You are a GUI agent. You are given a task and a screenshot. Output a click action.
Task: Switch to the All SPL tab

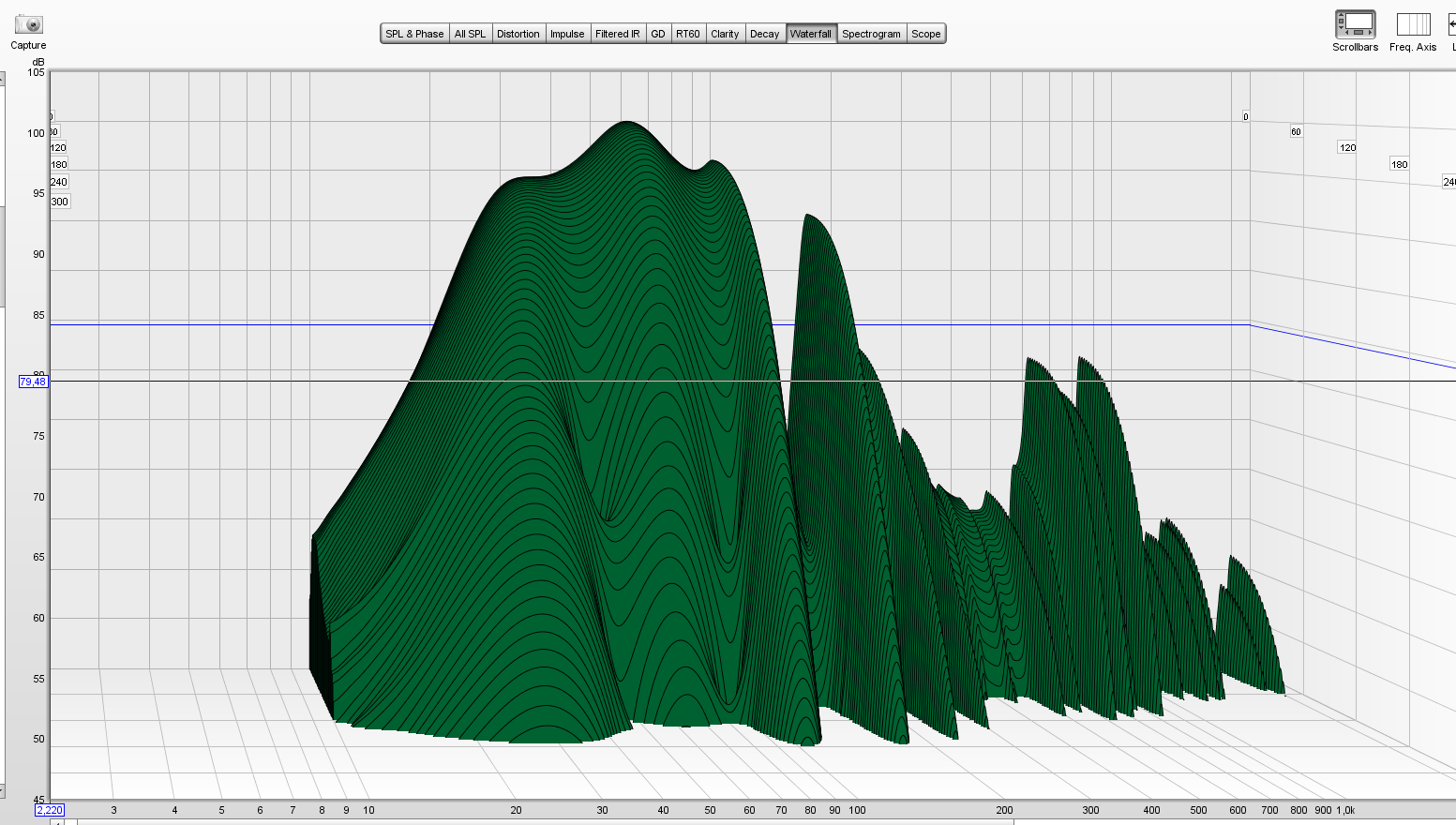pos(470,34)
